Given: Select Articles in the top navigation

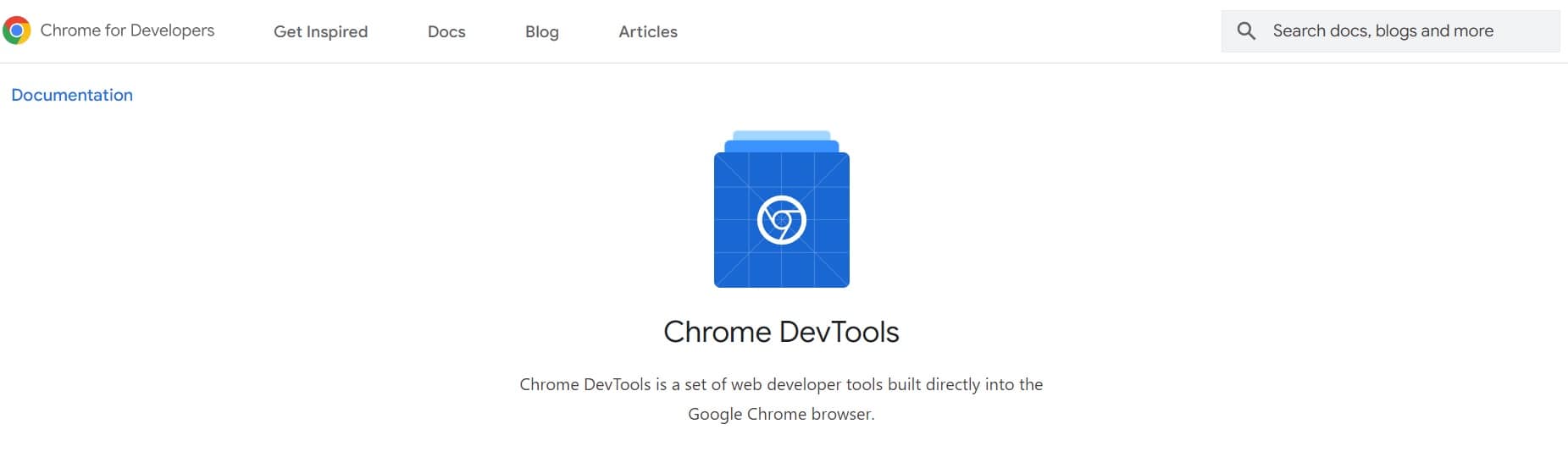Looking at the screenshot, I should tap(647, 31).
